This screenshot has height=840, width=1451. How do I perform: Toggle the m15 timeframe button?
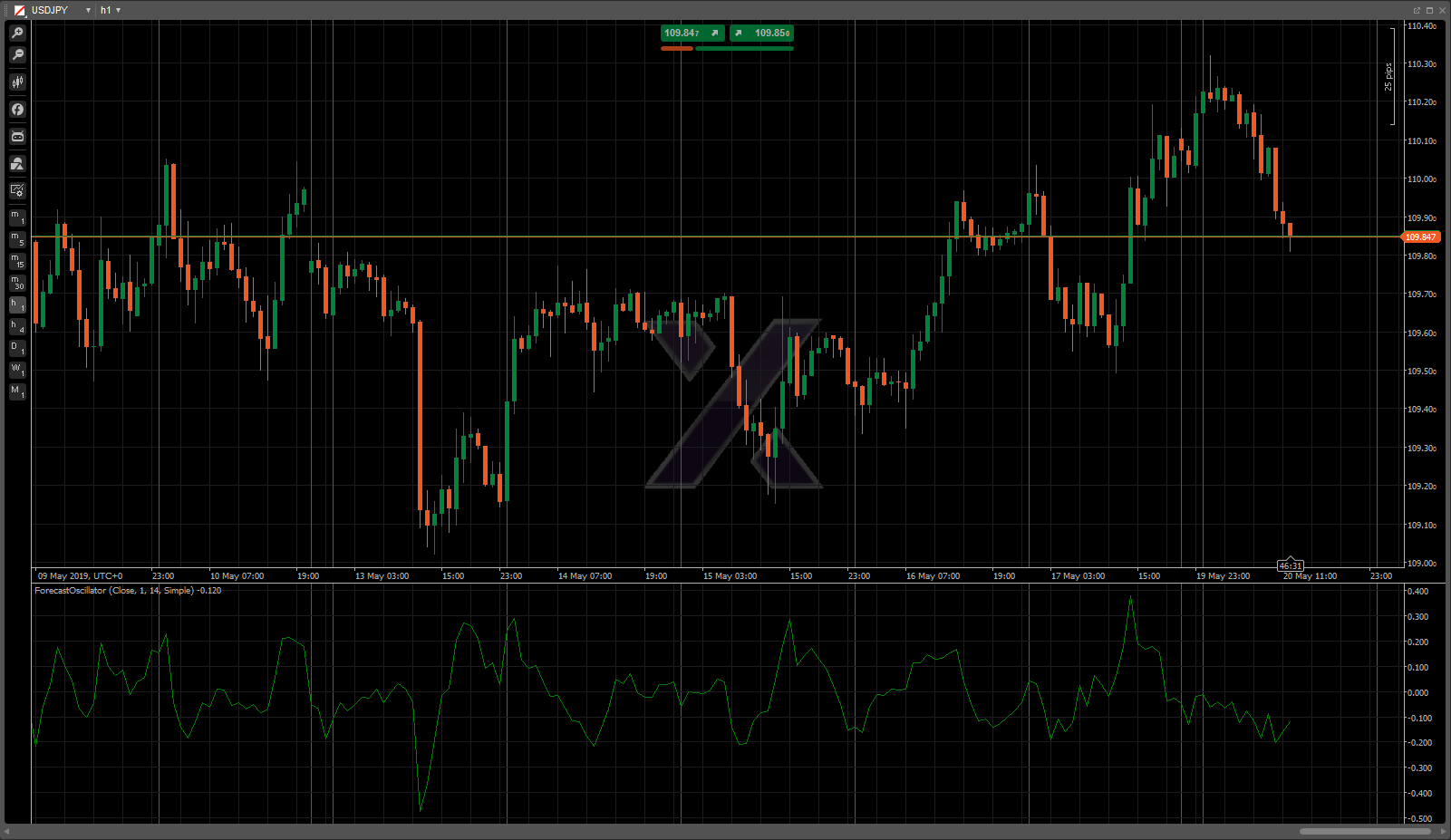17,261
